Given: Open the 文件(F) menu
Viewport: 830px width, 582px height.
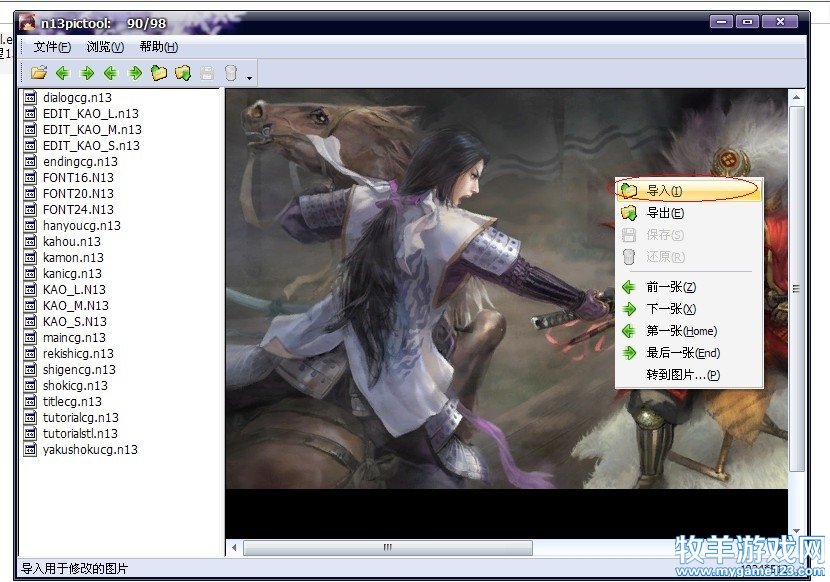Looking at the screenshot, I should 52,47.
